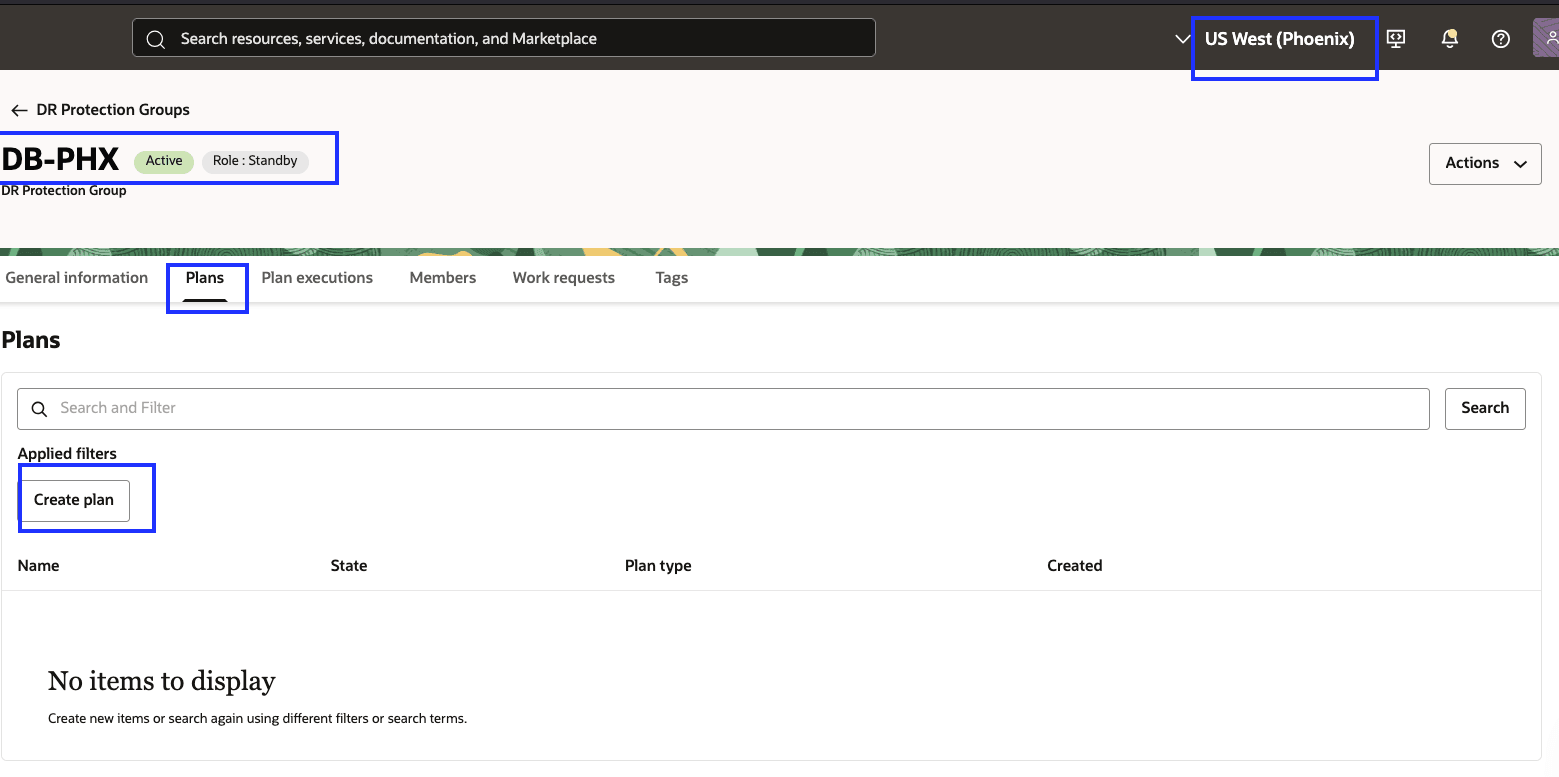This screenshot has height=777, width=1559.
Task: Click the Created column header
Action: tap(1075, 566)
